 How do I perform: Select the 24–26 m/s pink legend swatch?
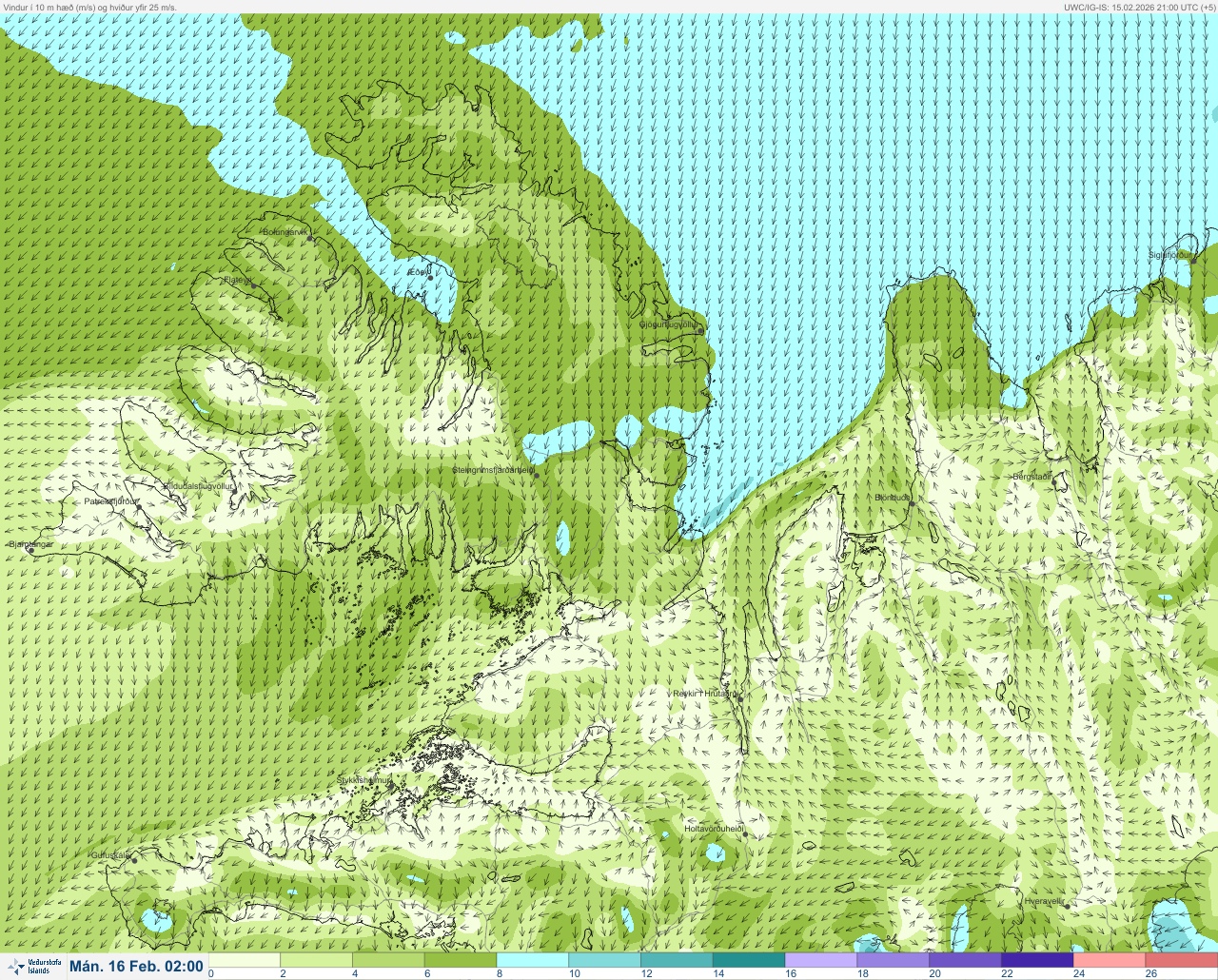pyautogui.click(x=1110, y=960)
